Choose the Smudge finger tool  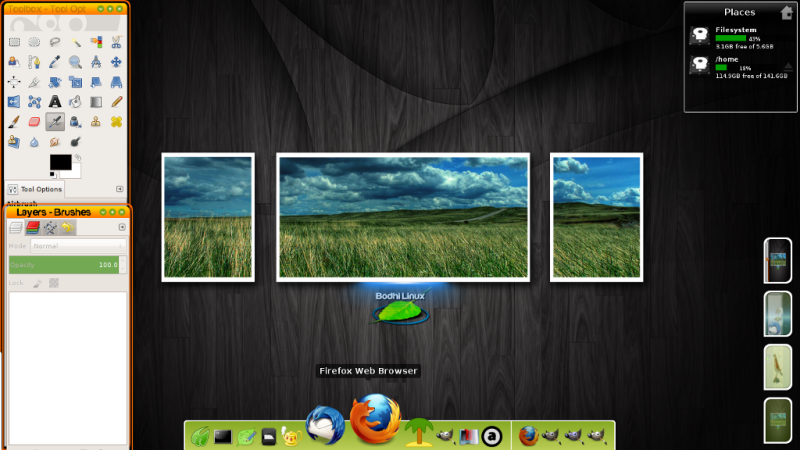55,142
